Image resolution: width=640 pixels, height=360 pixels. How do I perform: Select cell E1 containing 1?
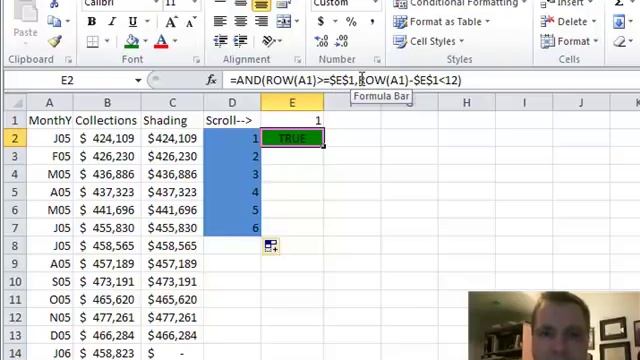(x=292, y=120)
